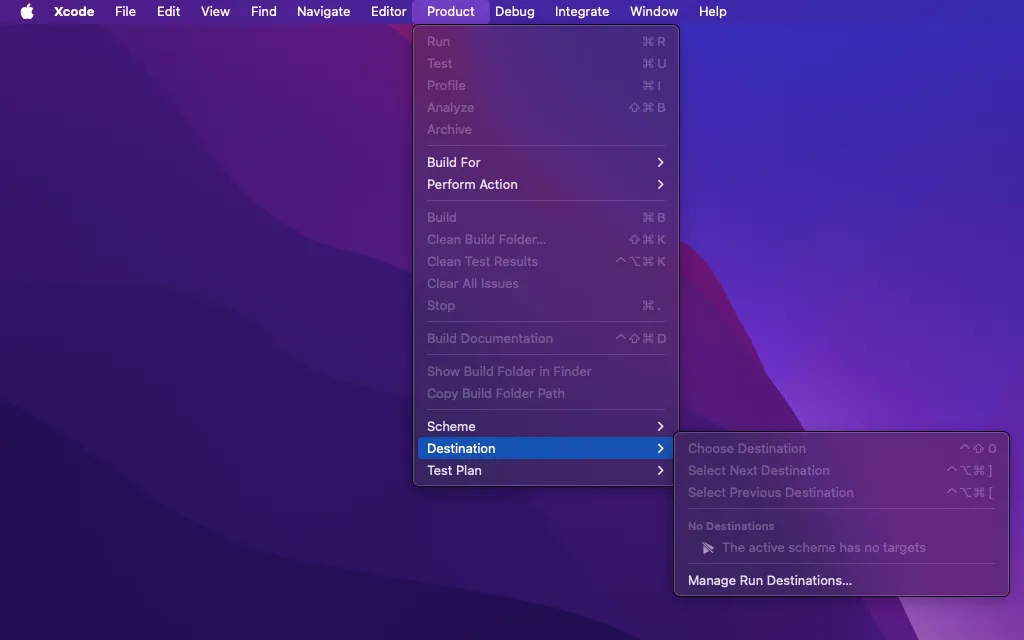Click Copy Build Folder Path
The image size is (1024, 640).
pos(545,393)
